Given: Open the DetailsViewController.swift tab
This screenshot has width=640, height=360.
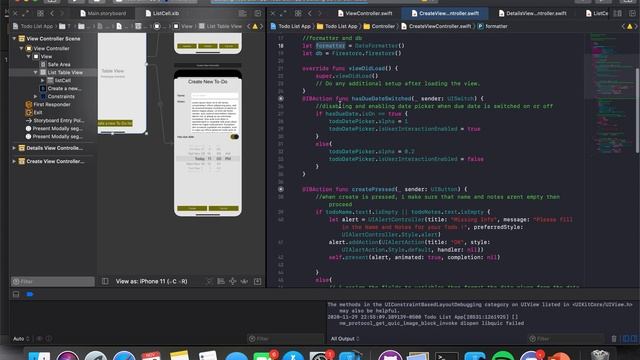Looking at the screenshot, I should click(532, 13).
